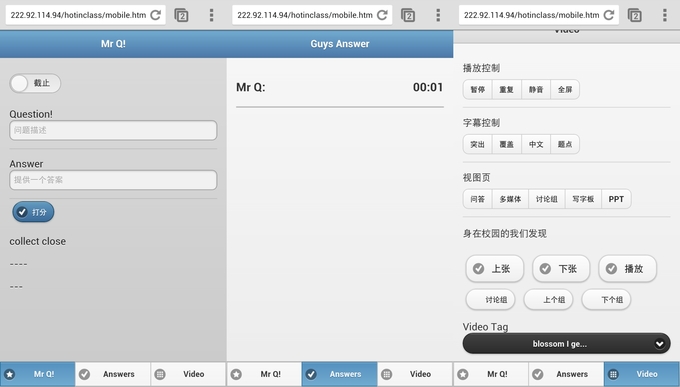The height and width of the screenshot is (387, 680).
Task: Open the overflow menu in the Guys Answer screen browser
Action: pyautogui.click(x=438, y=15)
